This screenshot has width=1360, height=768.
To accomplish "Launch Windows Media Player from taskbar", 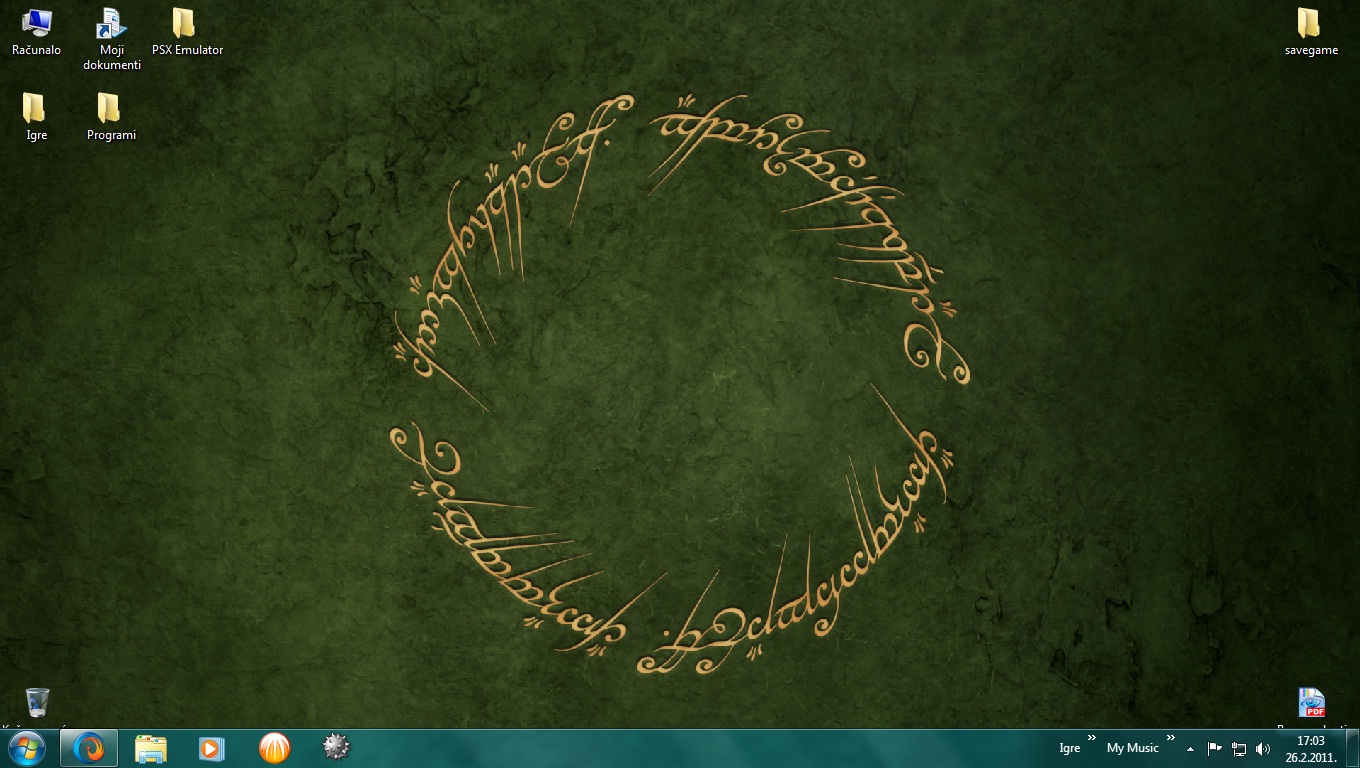I will tap(212, 748).
